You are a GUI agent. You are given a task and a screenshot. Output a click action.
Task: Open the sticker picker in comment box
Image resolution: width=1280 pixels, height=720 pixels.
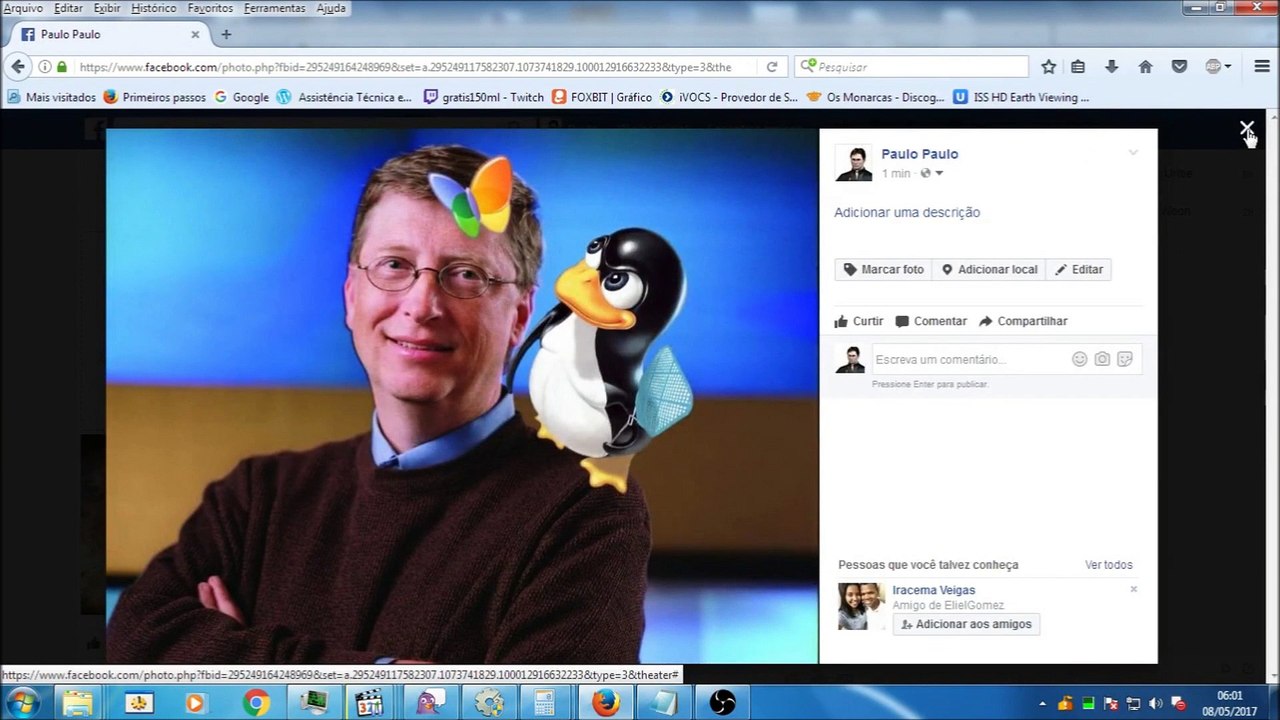1125,359
